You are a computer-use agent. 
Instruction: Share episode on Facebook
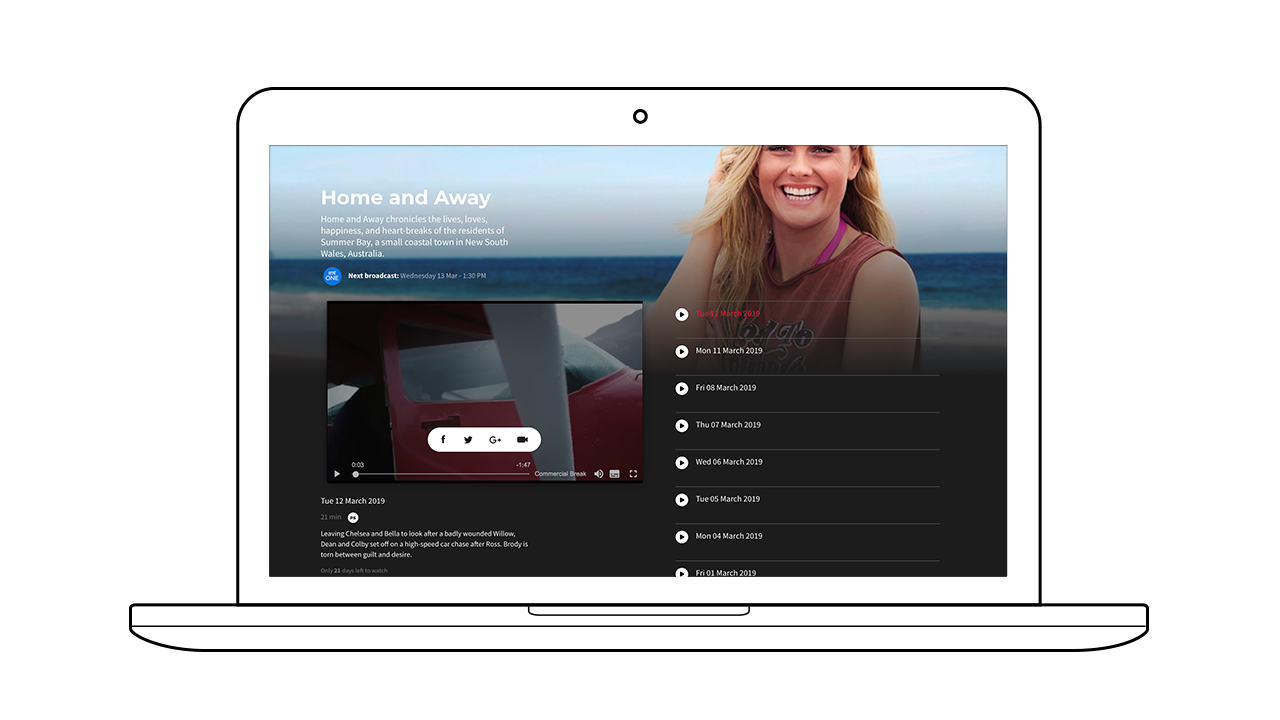(443, 440)
